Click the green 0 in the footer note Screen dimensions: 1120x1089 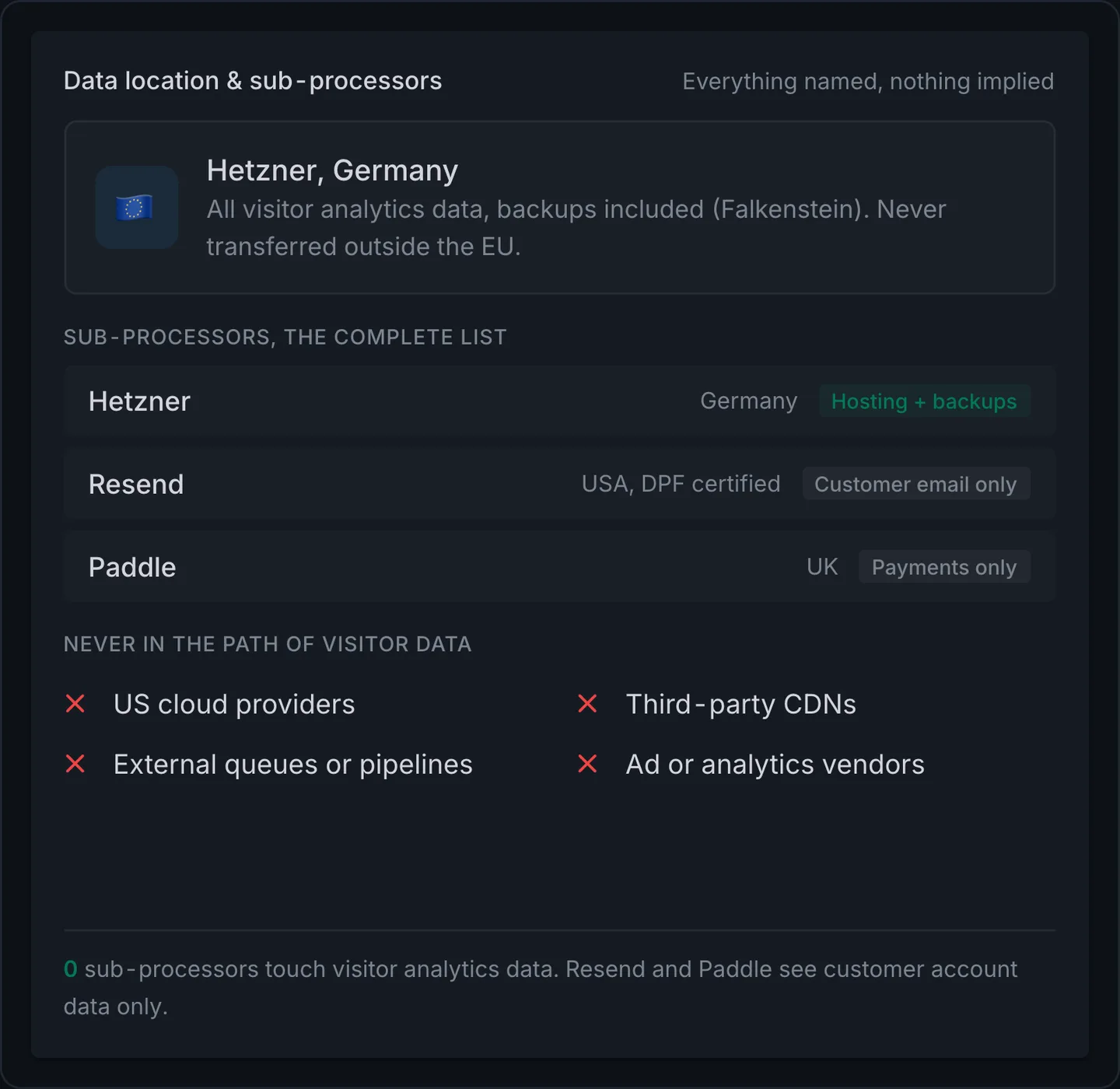(70, 969)
